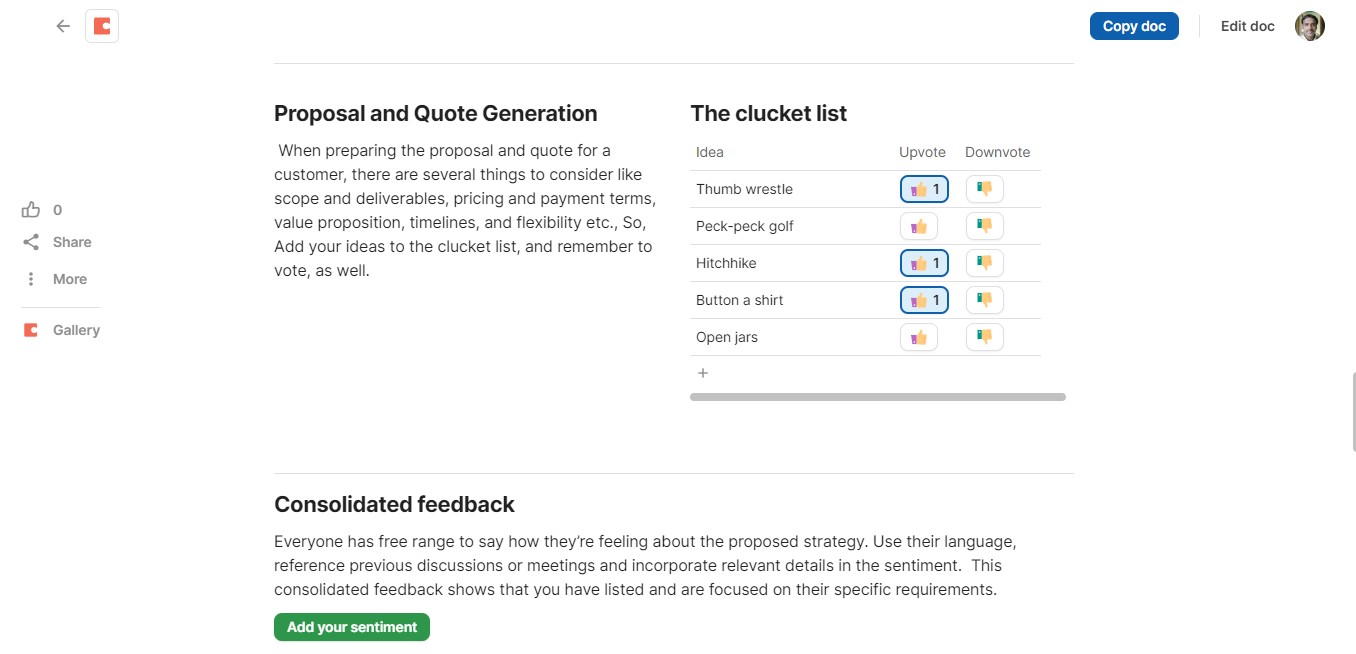Click the clucket list horizontal scrollbar
The width and height of the screenshot is (1356, 654).
click(877, 397)
